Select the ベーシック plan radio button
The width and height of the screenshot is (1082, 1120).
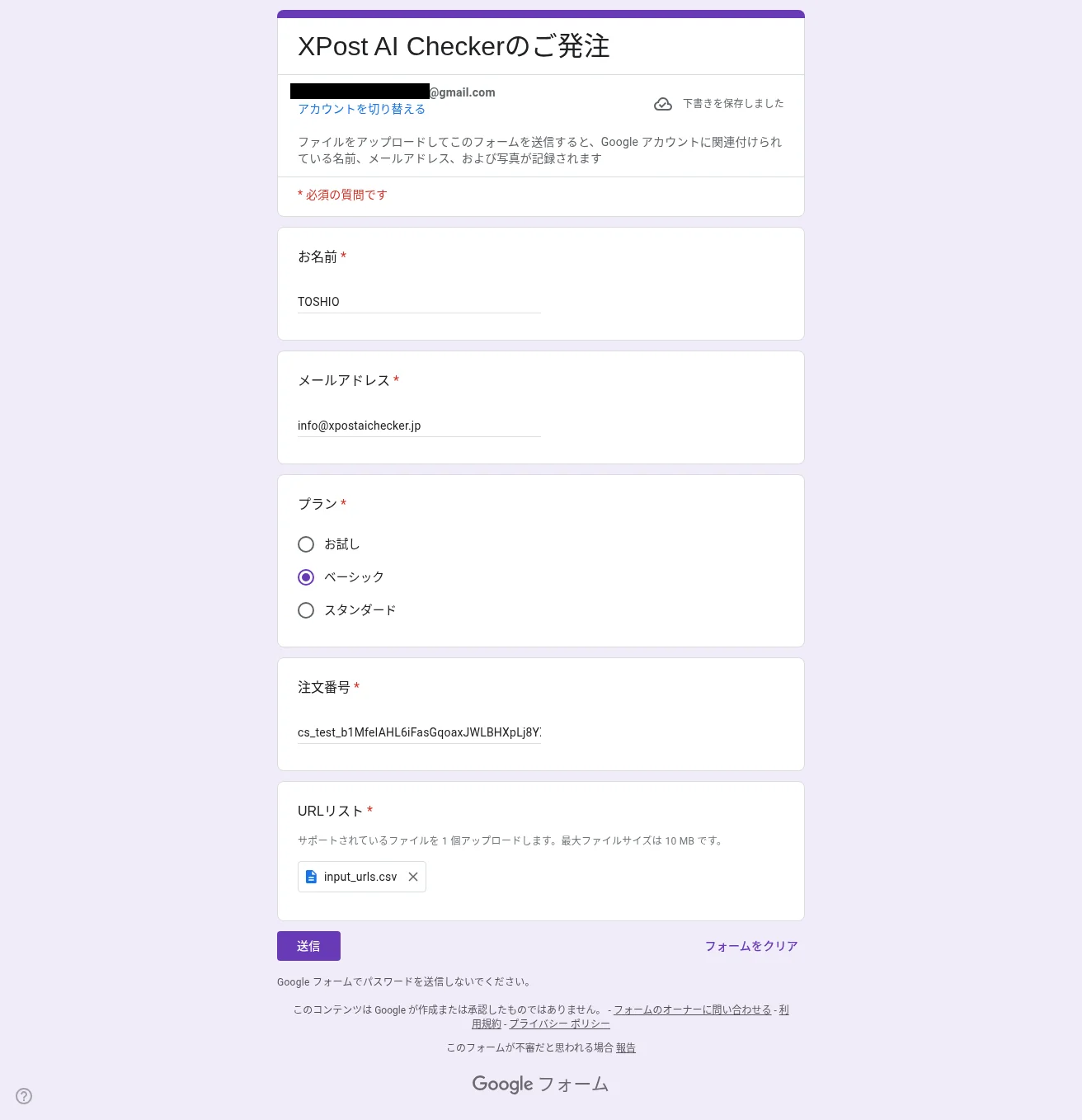pyautogui.click(x=306, y=577)
